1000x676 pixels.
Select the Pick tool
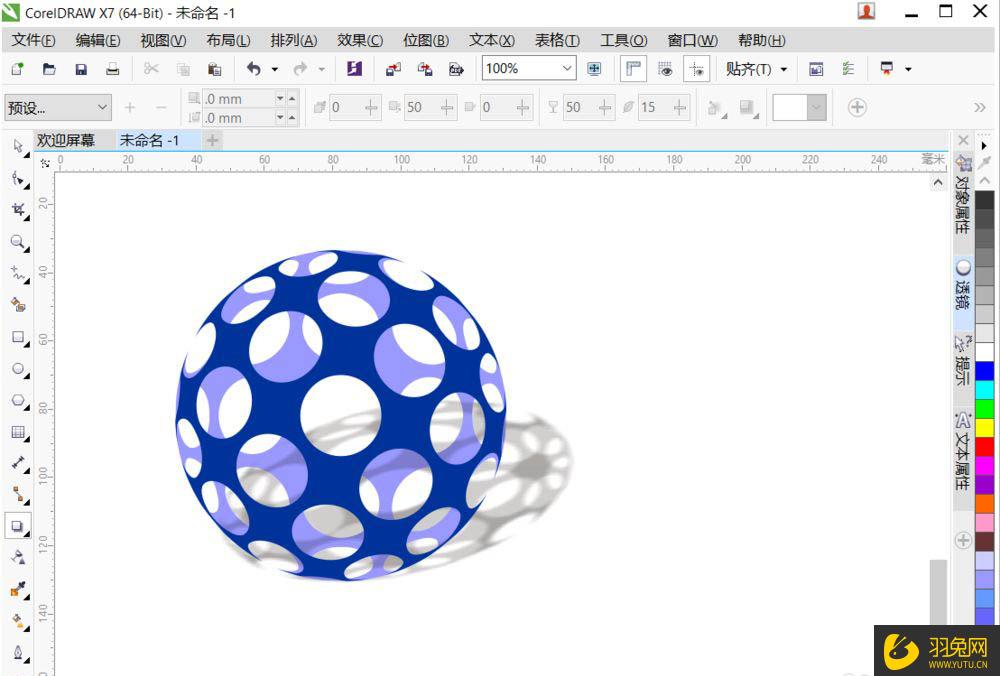[x=18, y=147]
